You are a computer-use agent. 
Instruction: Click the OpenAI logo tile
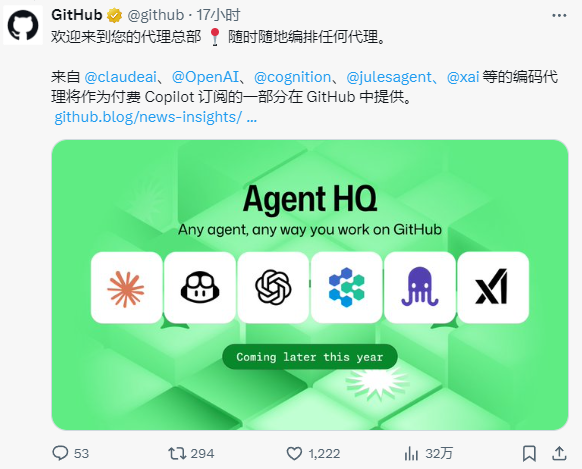[x=273, y=288]
